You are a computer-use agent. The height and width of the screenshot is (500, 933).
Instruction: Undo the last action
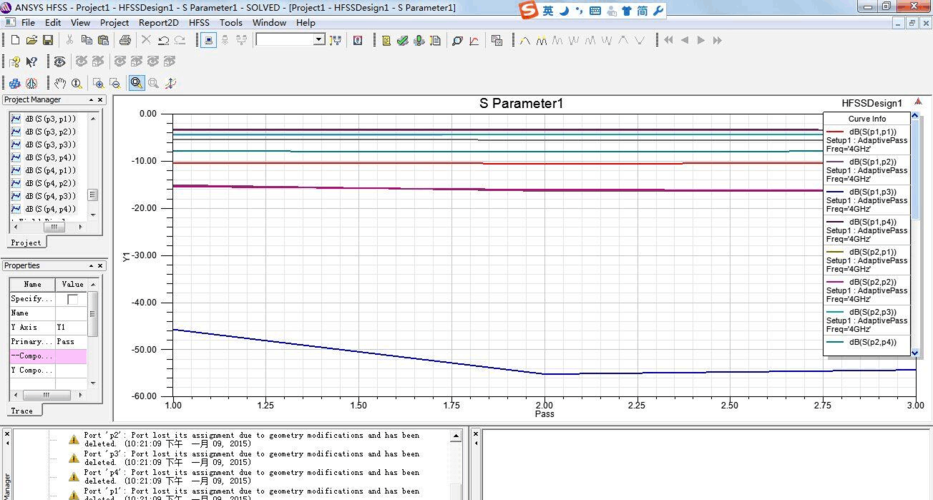(x=163, y=40)
